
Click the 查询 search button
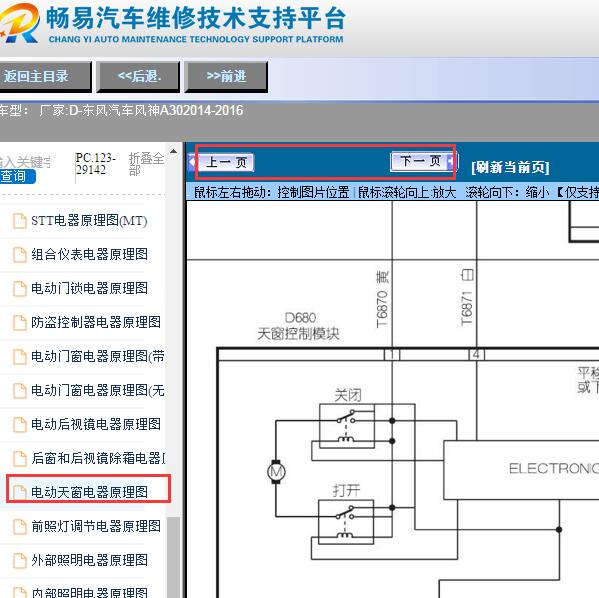click(17, 177)
